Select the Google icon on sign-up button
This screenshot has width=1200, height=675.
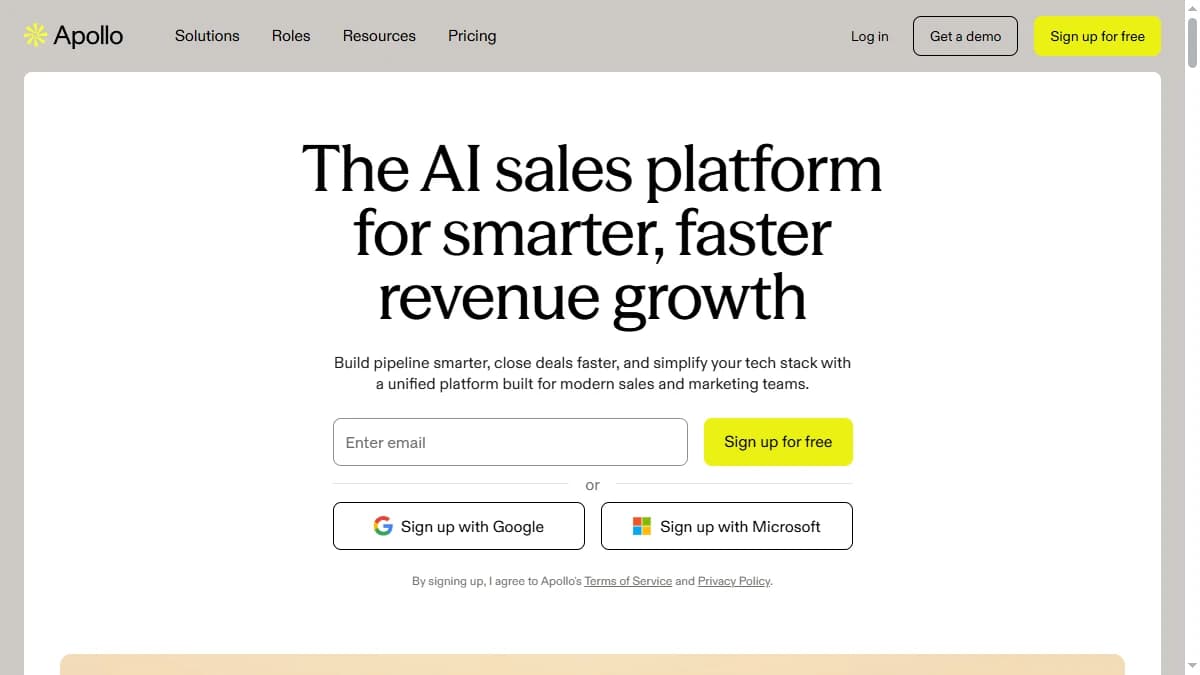coord(383,525)
